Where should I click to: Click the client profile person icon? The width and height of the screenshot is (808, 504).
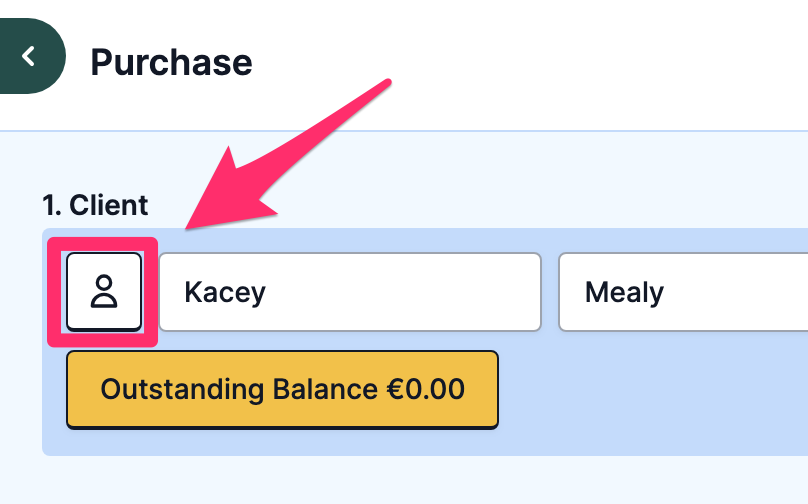(x=104, y=292)
